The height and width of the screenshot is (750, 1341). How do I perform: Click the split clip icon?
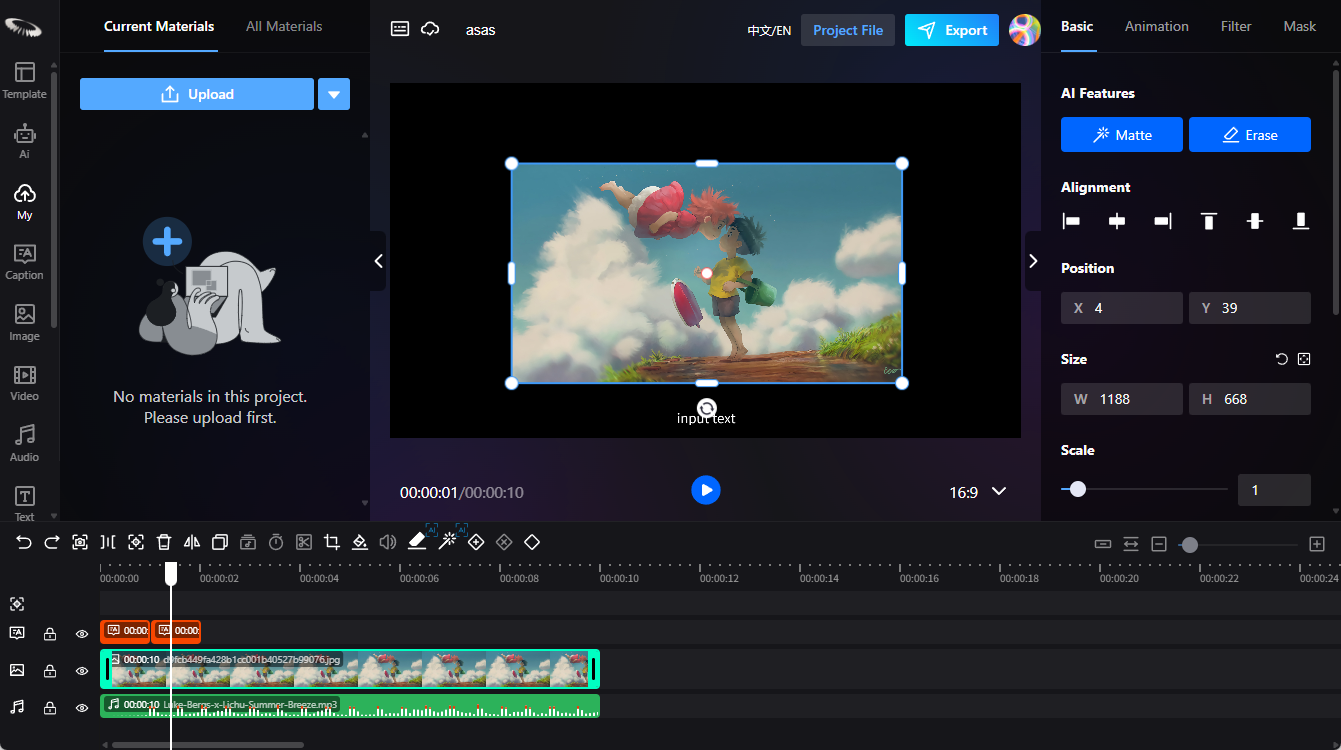coord(108,542)
